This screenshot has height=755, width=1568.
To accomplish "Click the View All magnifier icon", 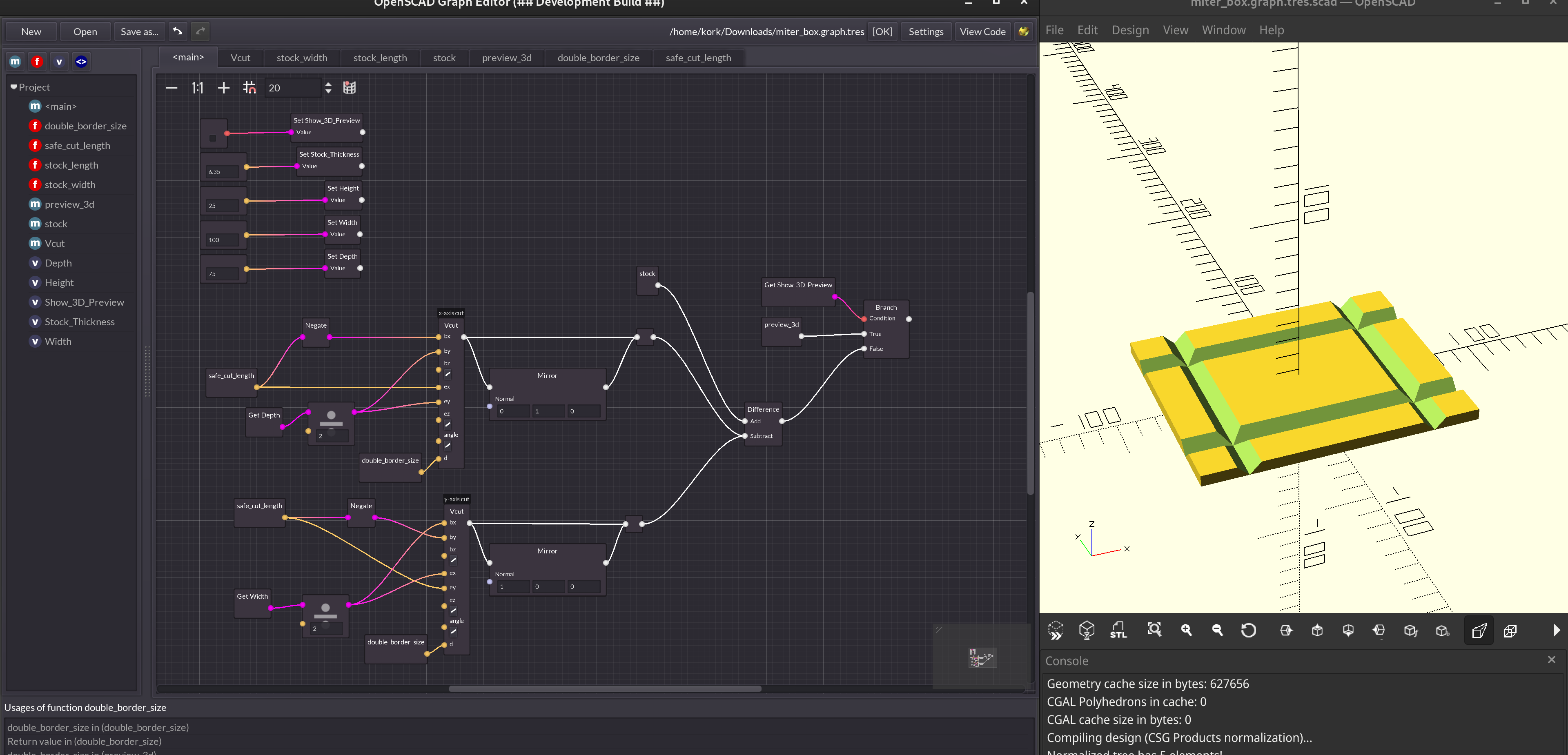I will (x=1154, y=630).
